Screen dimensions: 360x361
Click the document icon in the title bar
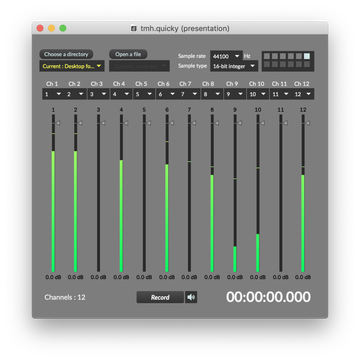(x=134, y=29)
